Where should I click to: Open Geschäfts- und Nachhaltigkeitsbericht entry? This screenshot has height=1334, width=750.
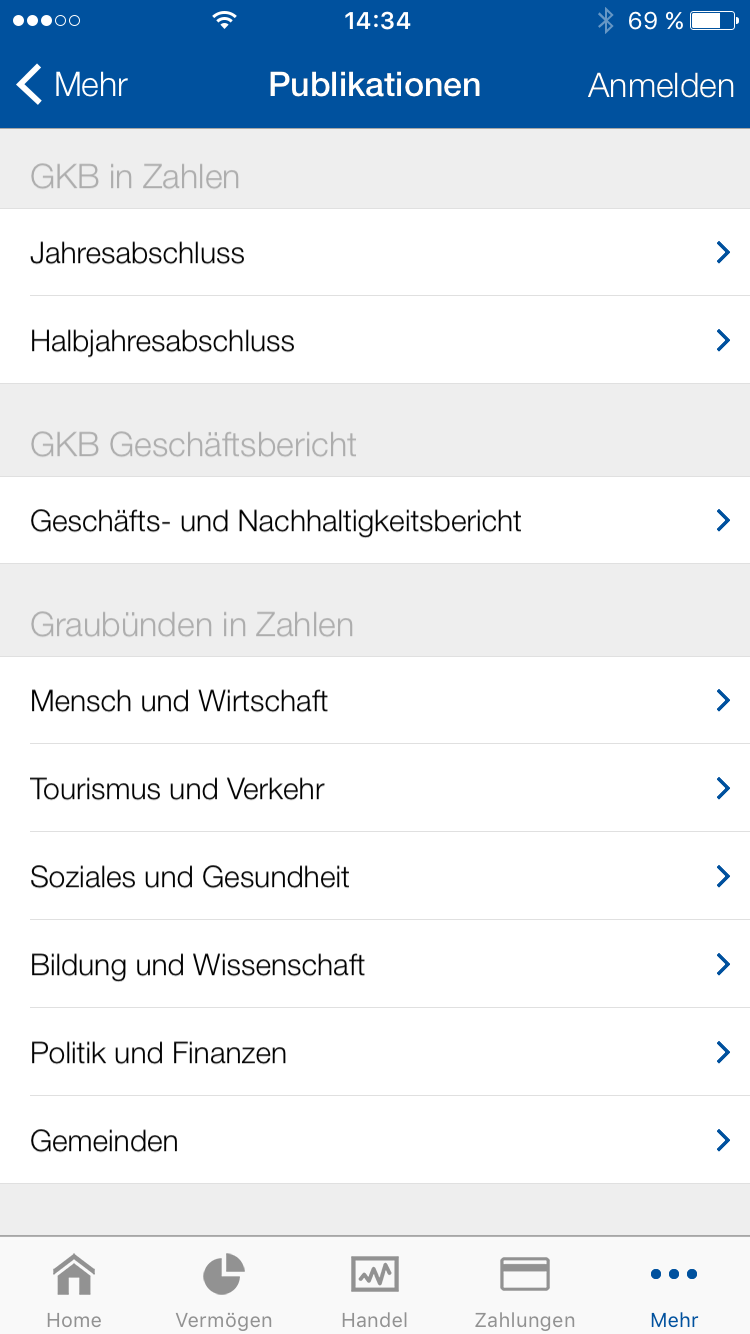point(276,521)
